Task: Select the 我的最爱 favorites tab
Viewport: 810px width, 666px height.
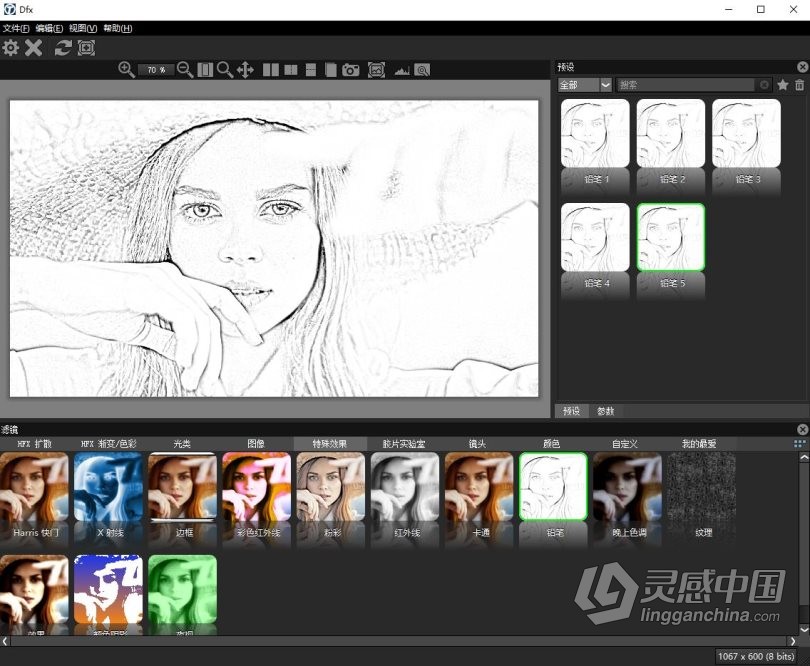Action: coord(699,444)
